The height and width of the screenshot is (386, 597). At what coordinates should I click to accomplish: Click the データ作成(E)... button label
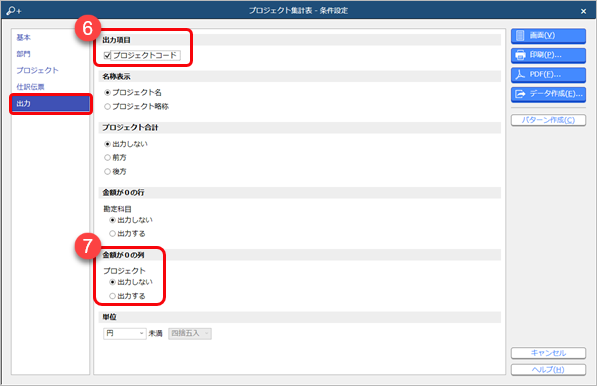(x=556, y=94)
